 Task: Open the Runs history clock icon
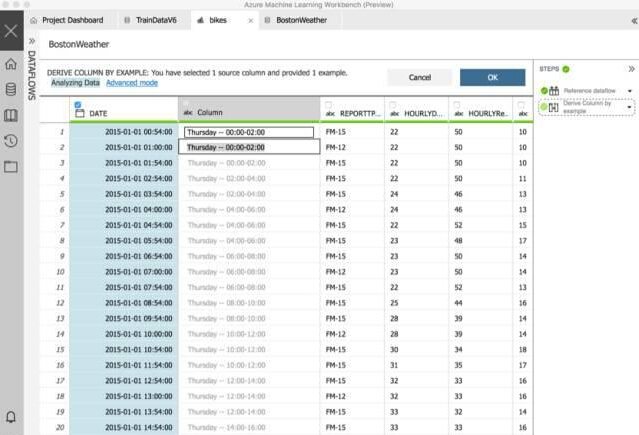coord(11,141)
